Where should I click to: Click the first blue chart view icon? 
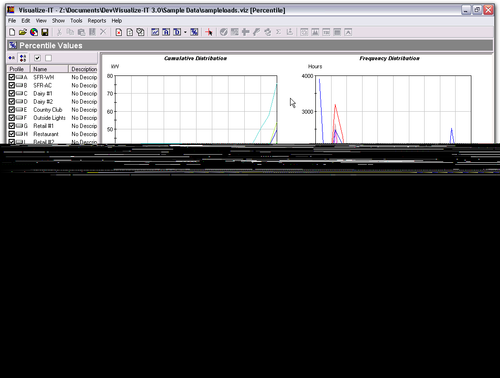point(155,32)
